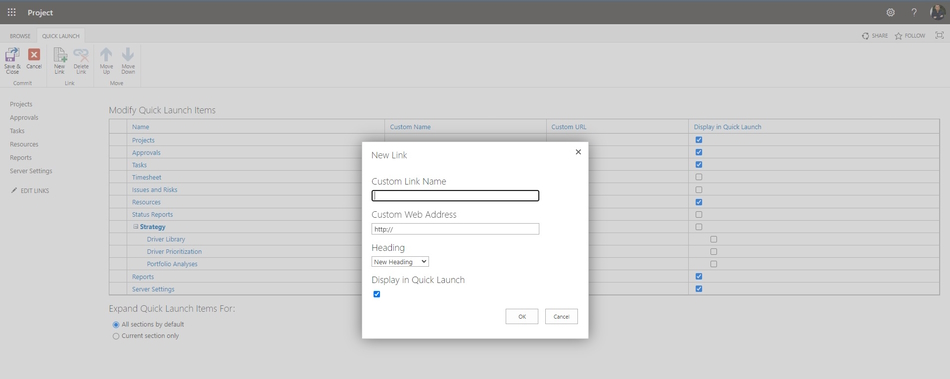The image size is (950, 379).
Task: Open the user profile picture
Action: tap(937, 12)
